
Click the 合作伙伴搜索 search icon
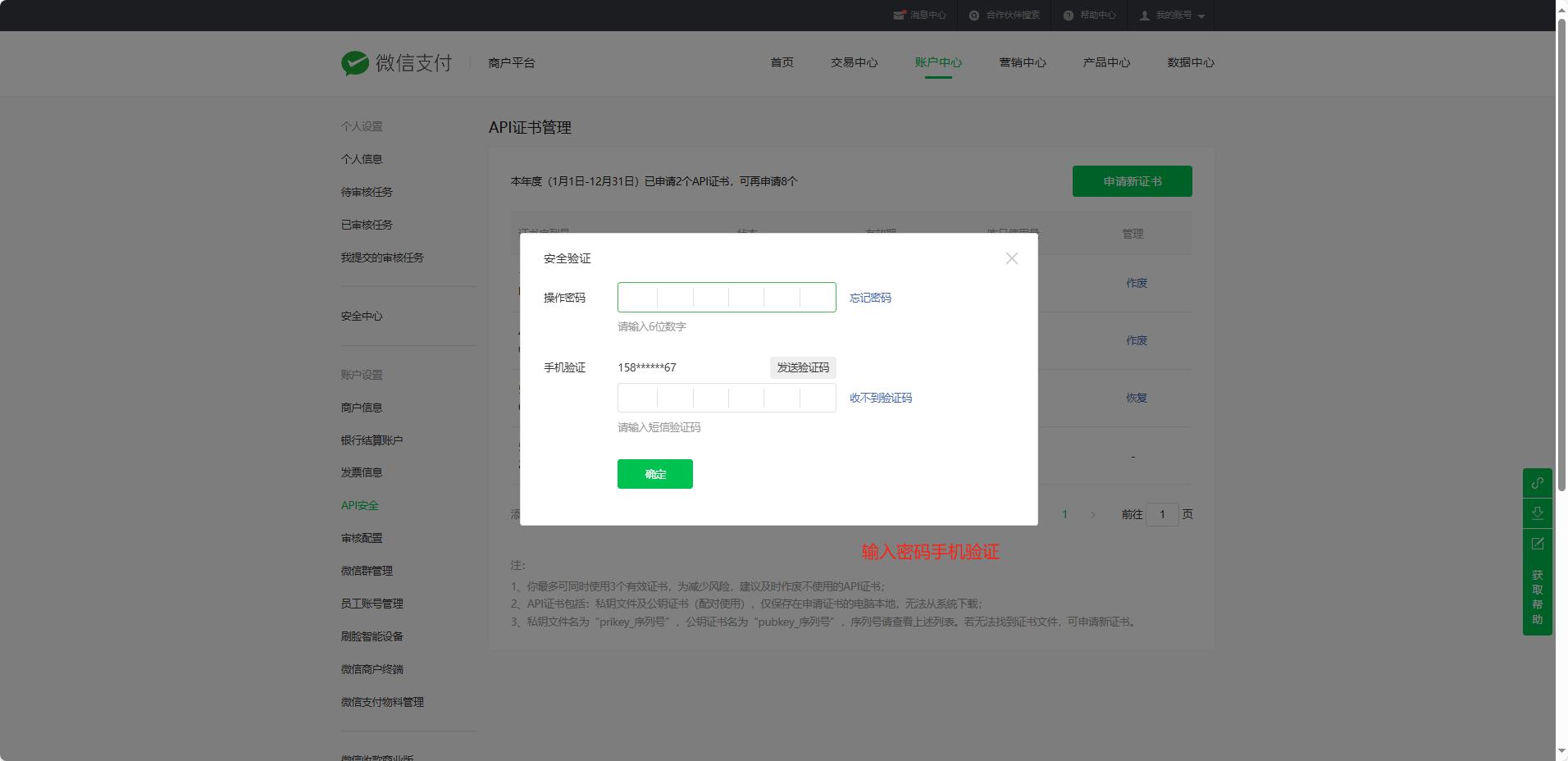[x=974, y=16]
